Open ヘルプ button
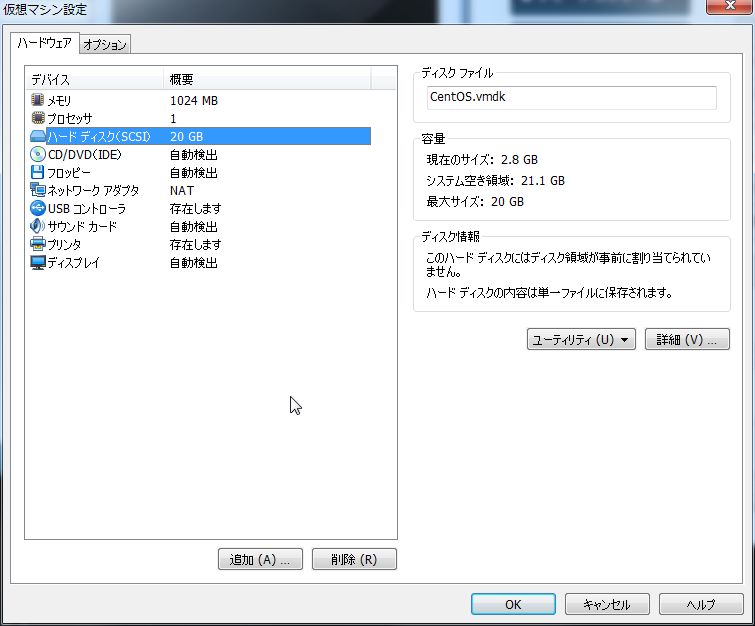This screenshot has width=755, height=626. click(x=701, y=604)
